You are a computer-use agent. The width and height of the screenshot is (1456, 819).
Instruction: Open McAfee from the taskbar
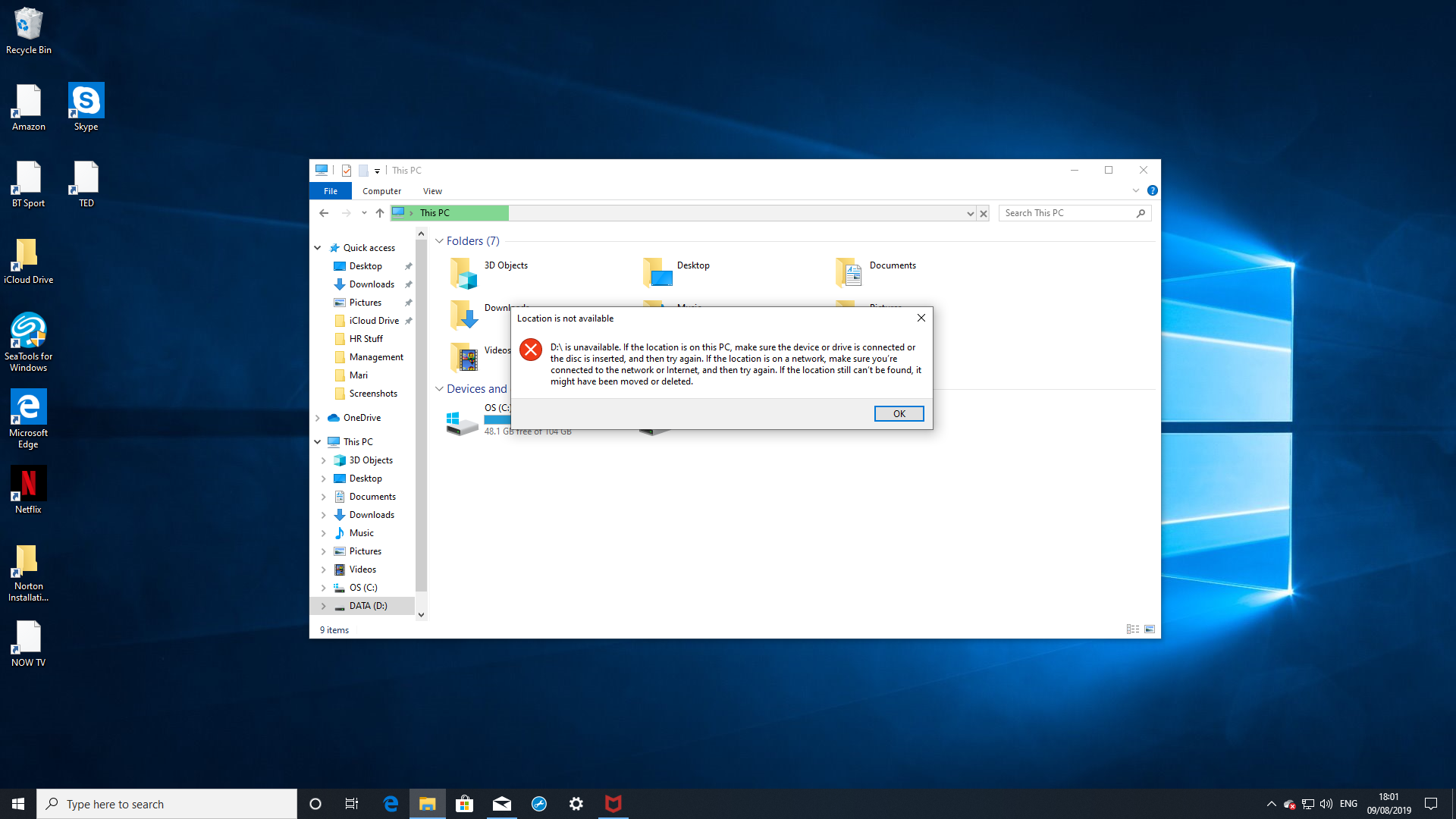click(613, 804)
